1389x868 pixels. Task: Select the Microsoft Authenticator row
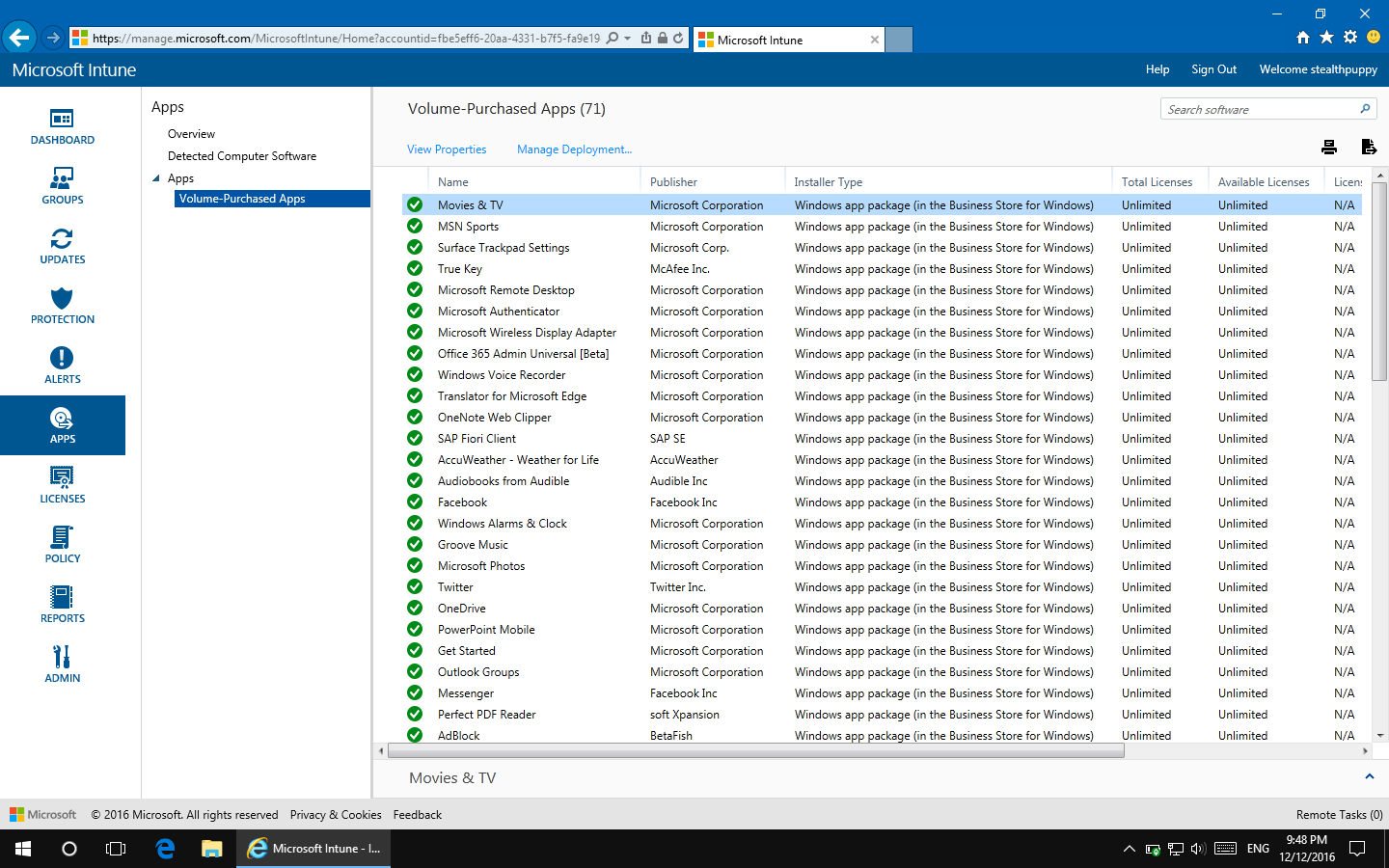tap(882, 312)
